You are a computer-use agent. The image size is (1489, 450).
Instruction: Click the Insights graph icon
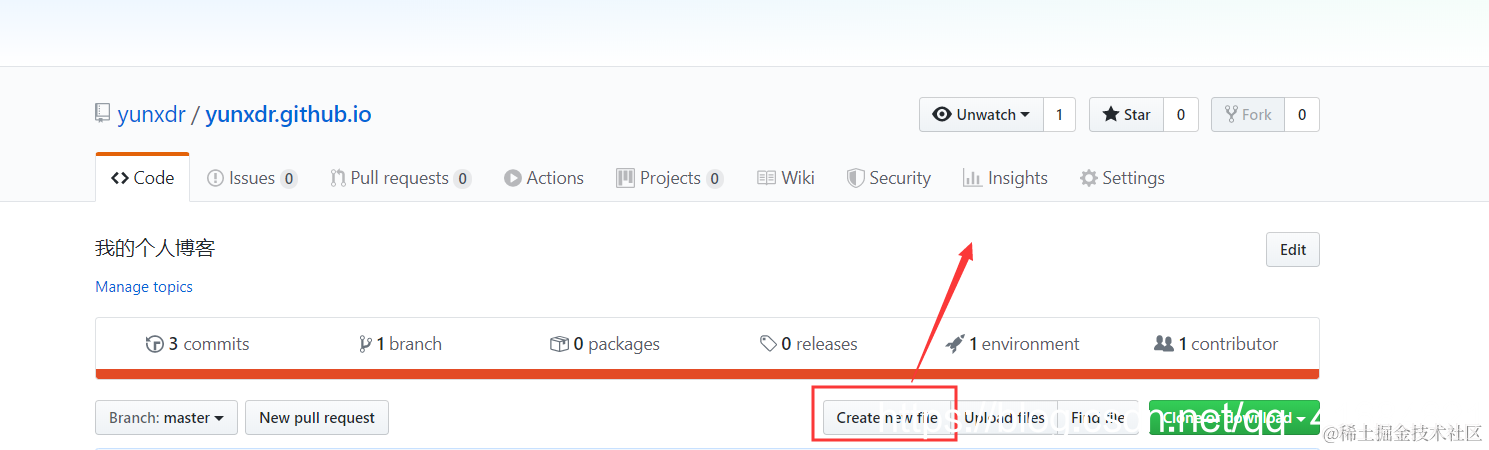pos(972,178)
